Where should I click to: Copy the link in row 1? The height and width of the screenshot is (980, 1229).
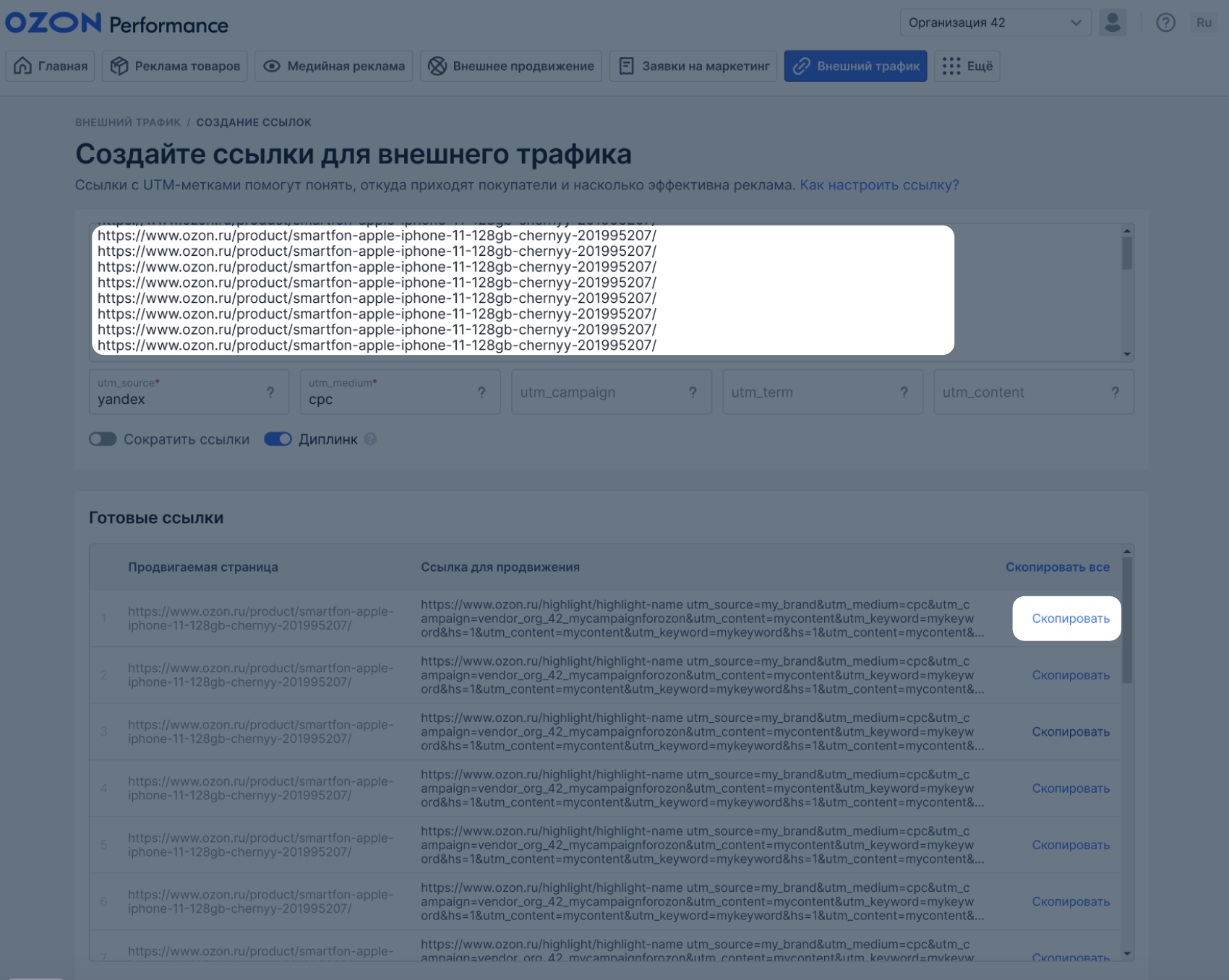1071,619
